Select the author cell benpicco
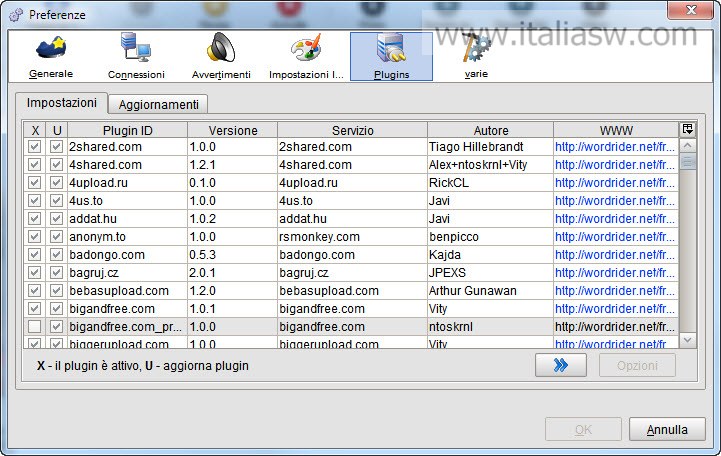 click(491, 236)
